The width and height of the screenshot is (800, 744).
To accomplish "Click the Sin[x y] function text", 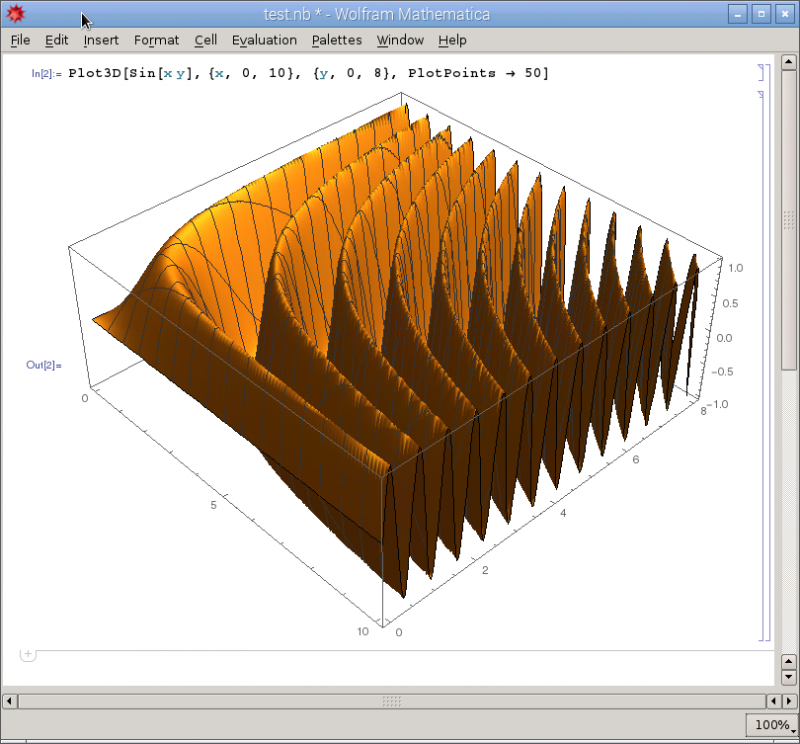I will pos(160,73).
